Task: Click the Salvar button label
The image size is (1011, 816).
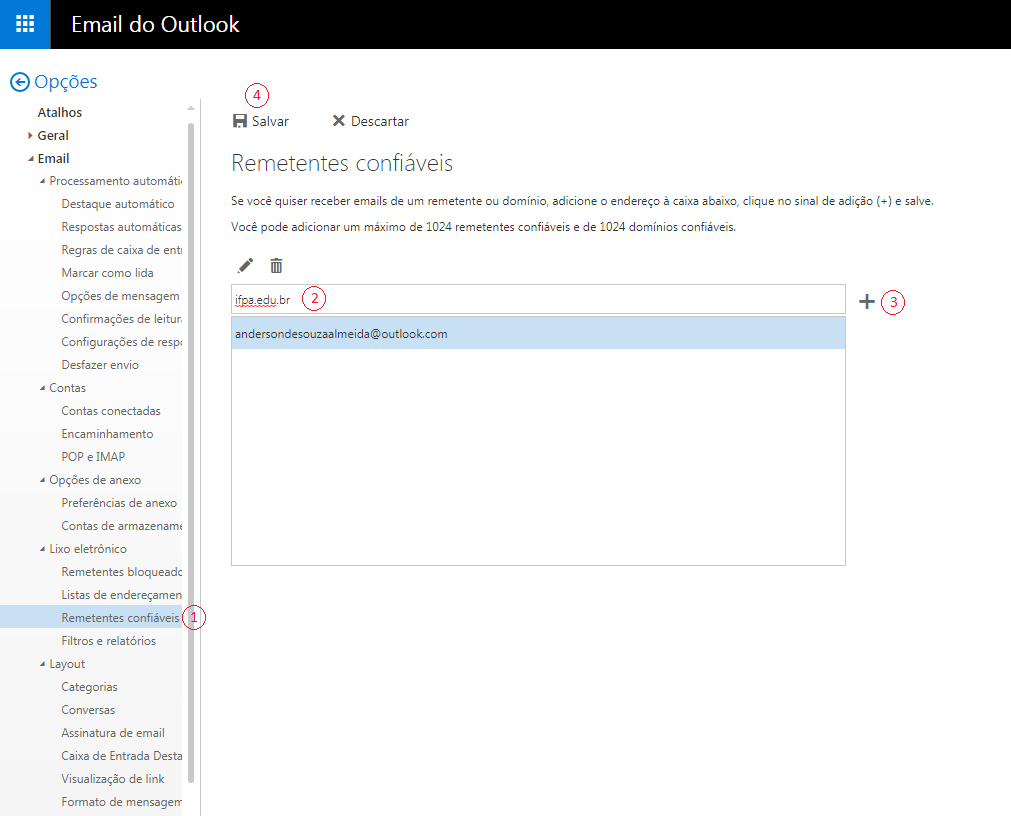Action: [x=270, y=121]
